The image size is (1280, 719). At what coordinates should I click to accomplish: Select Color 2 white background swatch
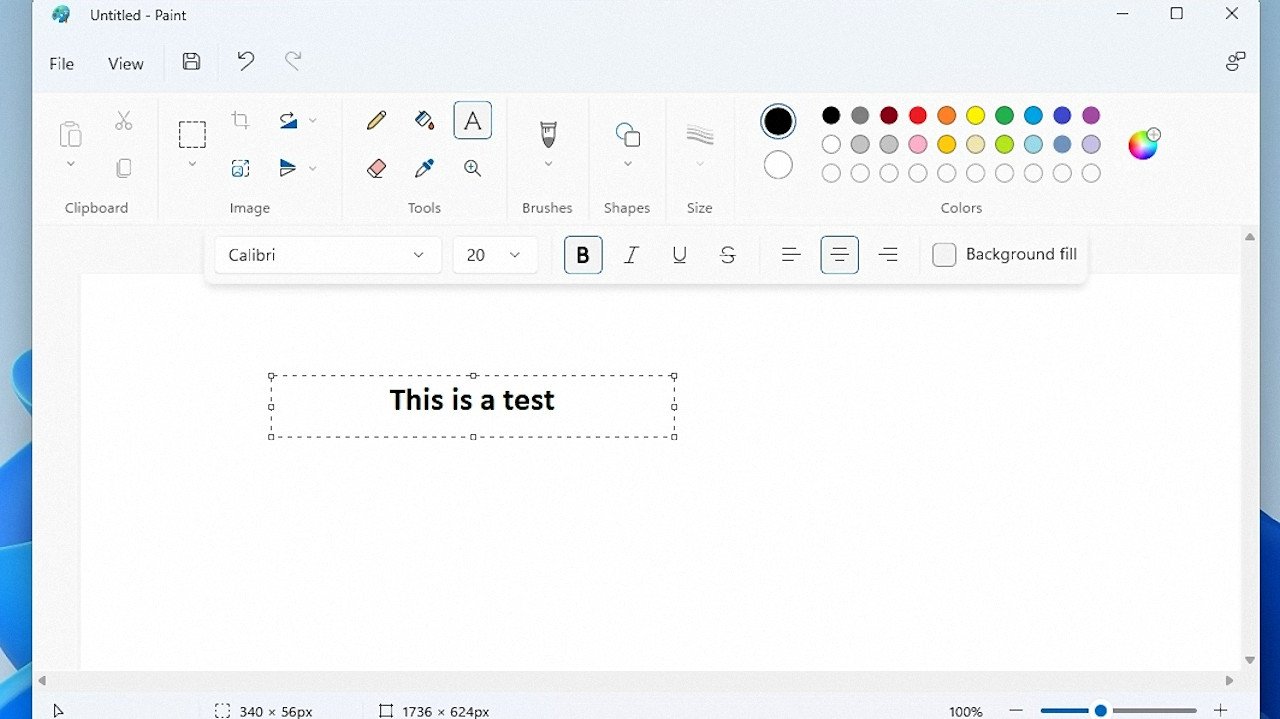point(778,165)
